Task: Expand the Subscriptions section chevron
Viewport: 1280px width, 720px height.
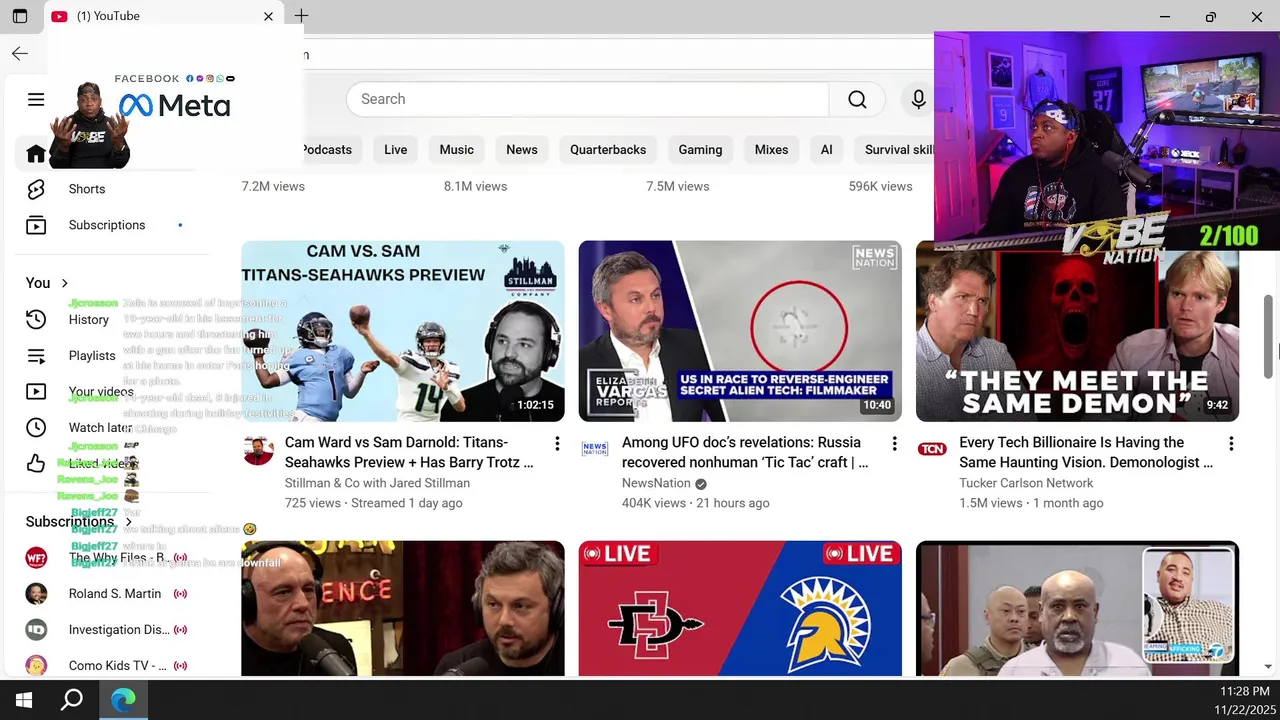Action: pyautogui.click(x=128, y=522)
